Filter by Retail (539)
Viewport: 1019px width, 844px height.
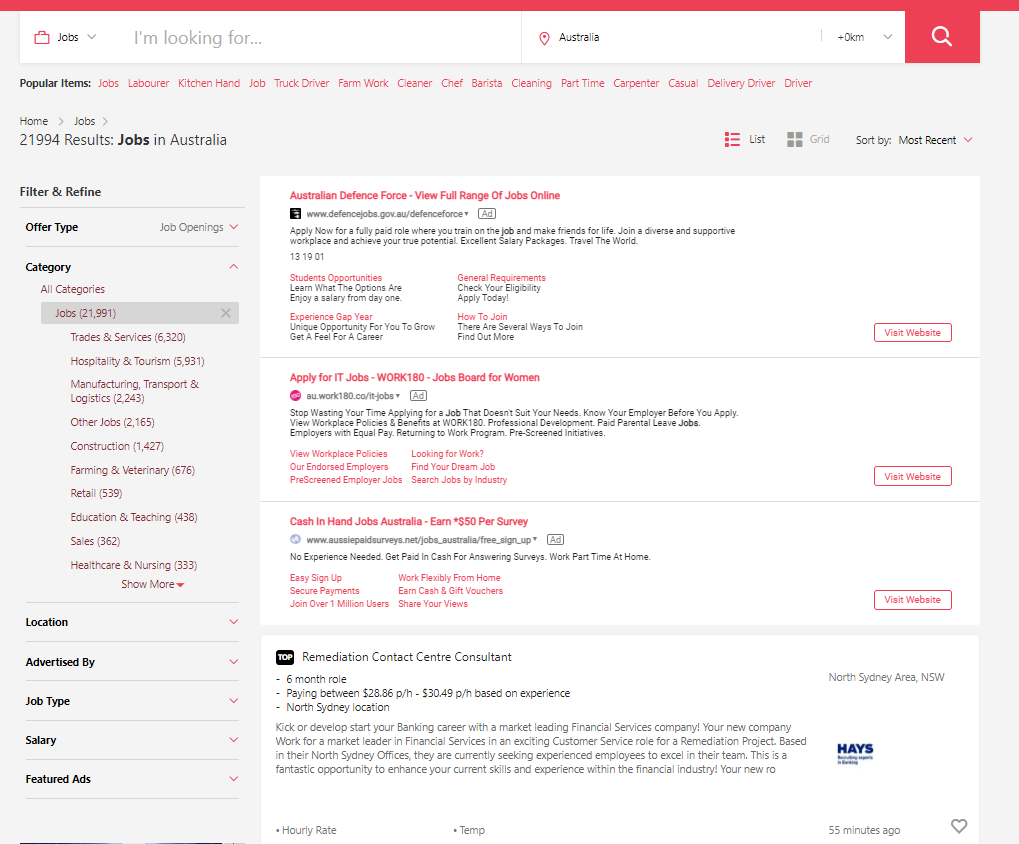point(96,493)
